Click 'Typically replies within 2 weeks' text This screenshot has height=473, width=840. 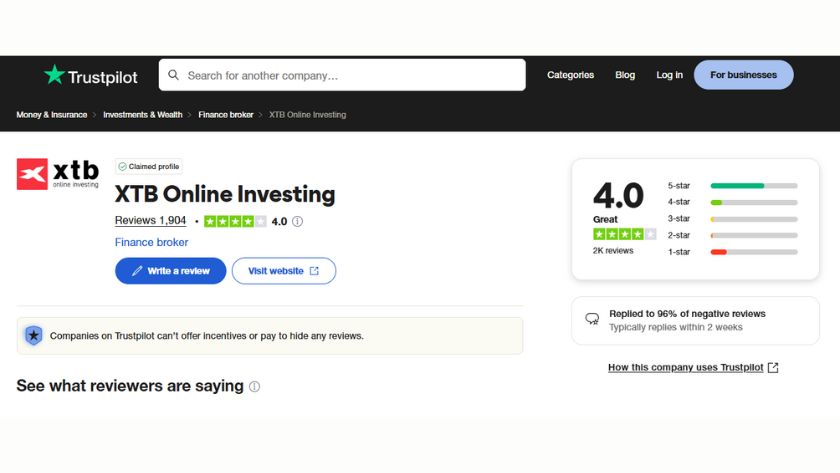pos(676,327)
